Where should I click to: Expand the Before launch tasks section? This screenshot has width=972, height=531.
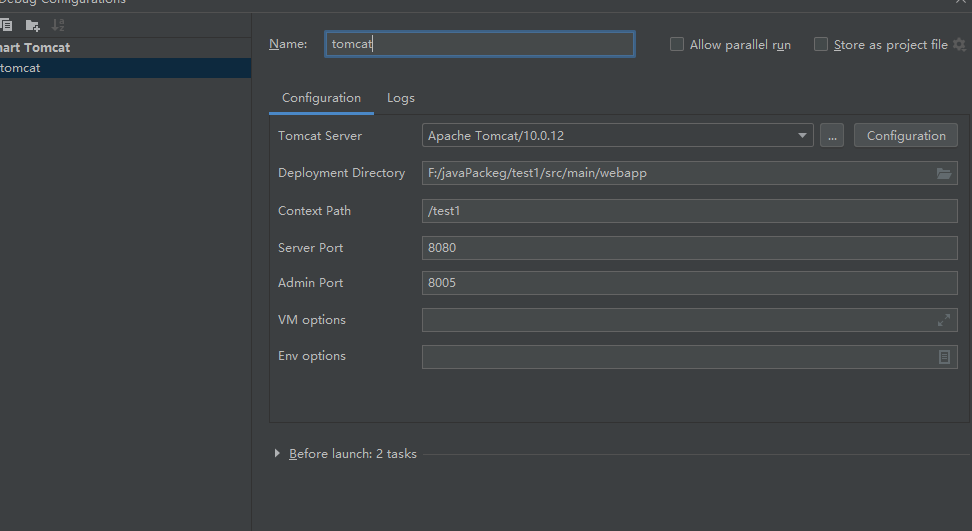(x=277, y=454)
